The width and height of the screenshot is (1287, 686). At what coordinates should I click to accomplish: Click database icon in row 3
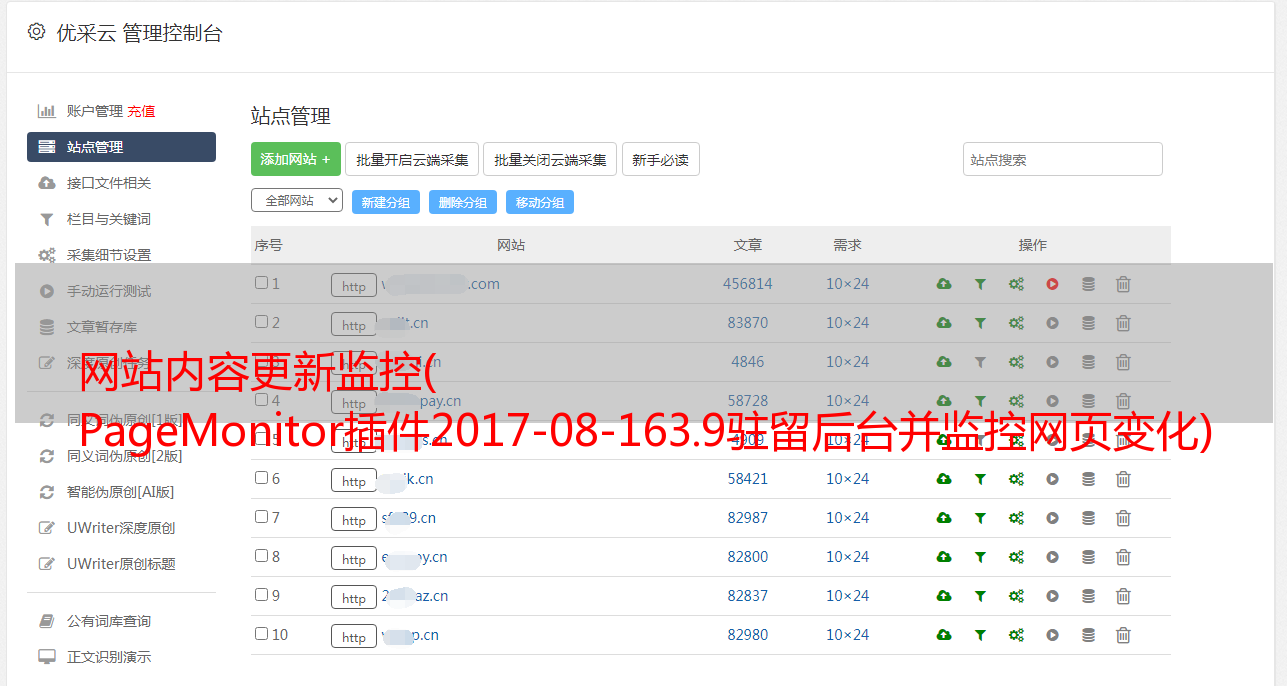1088,362
